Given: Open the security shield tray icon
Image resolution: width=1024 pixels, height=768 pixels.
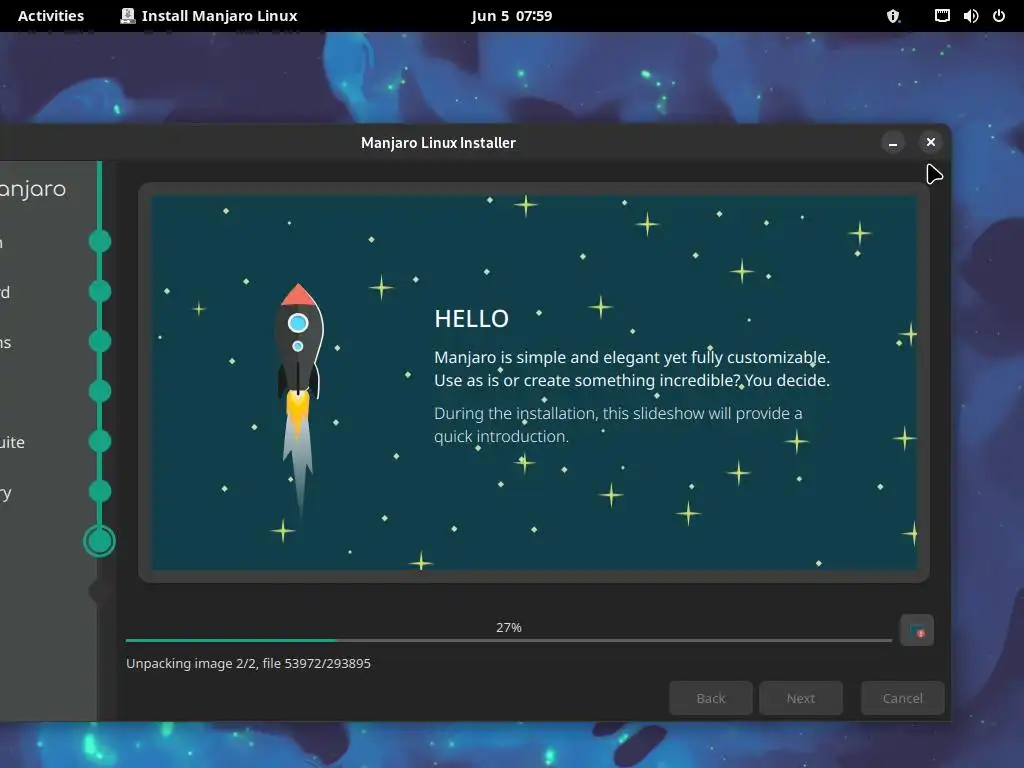Looking at the screenshot, I should (893, 16).
